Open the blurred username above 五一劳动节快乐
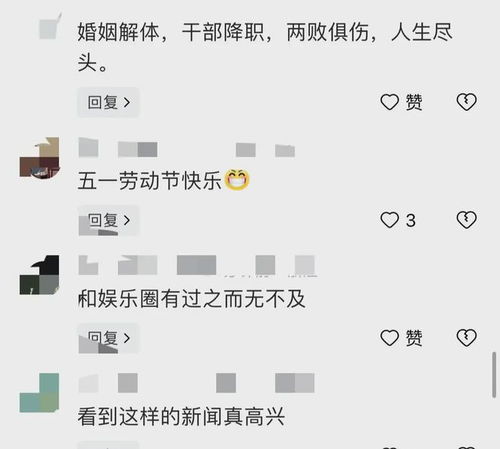This screenshot has width=500, height=449. tap(187, 148)
